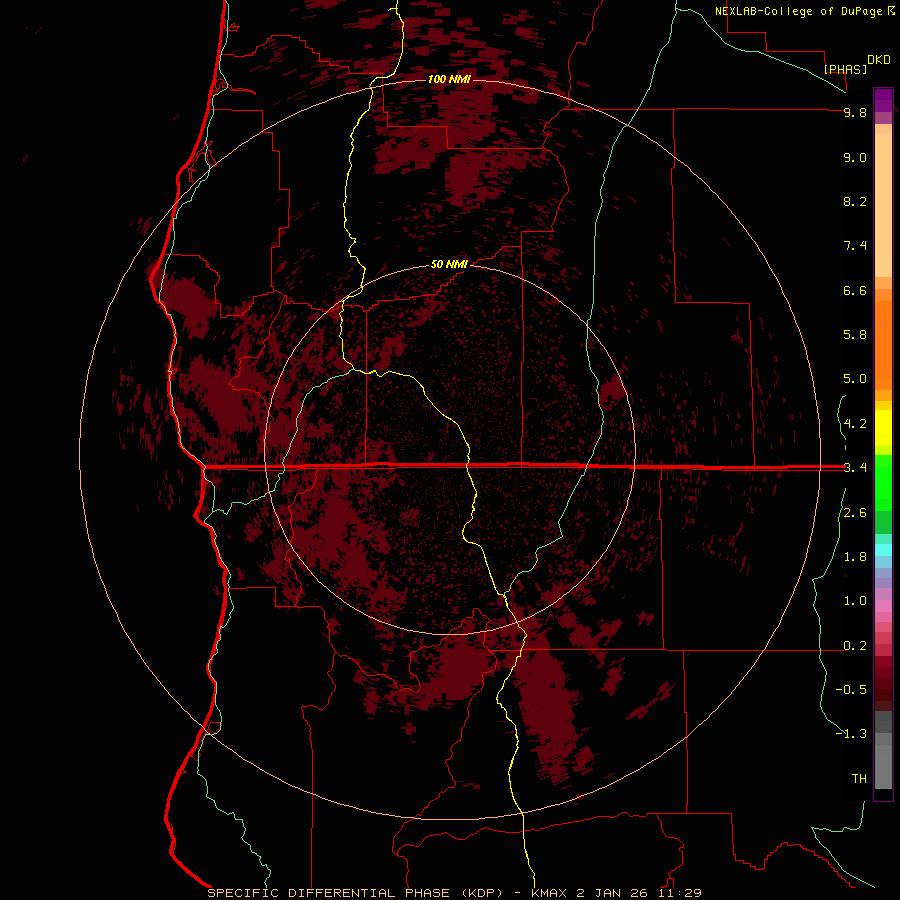This screenshot has width=900, height=900.
Task: Click the 0.2 scale value
Action: 855,646
